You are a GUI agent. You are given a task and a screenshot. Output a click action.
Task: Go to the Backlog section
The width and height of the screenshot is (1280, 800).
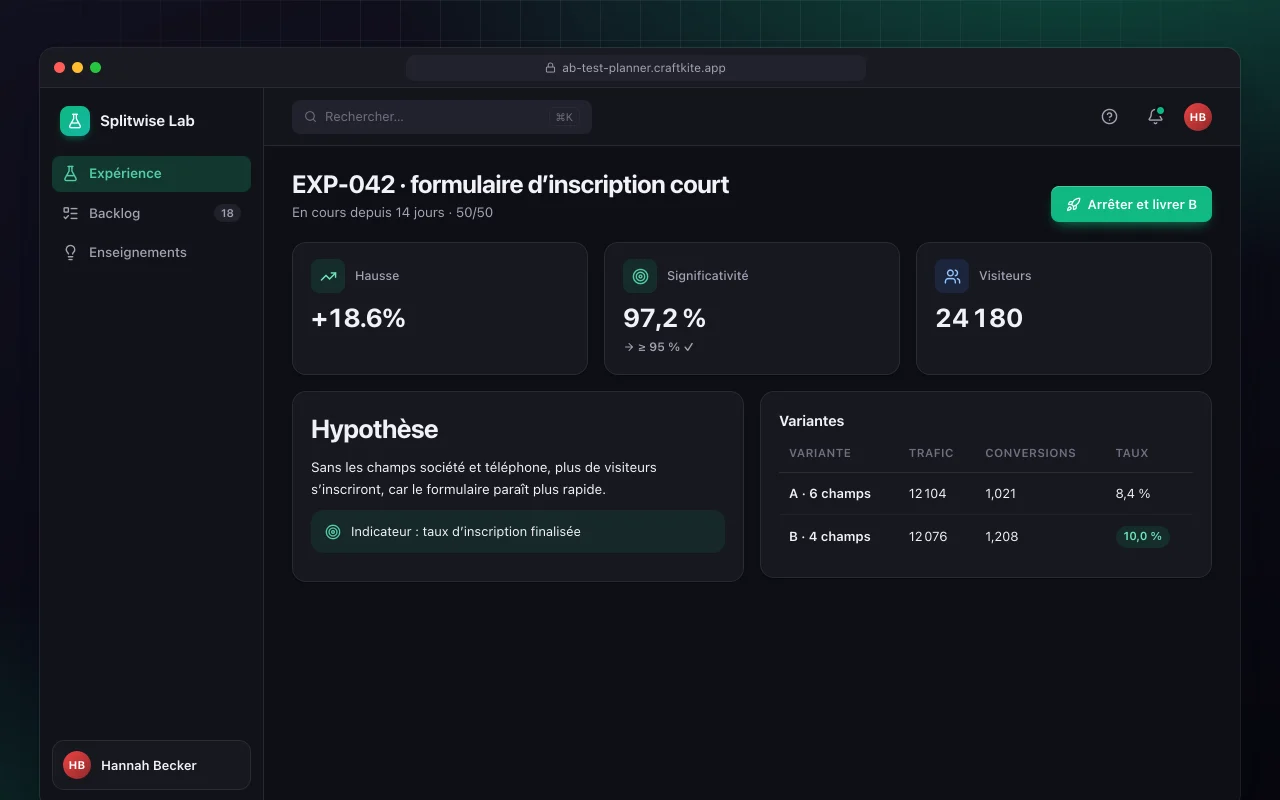pyautogui.click(x=151, y=213)
